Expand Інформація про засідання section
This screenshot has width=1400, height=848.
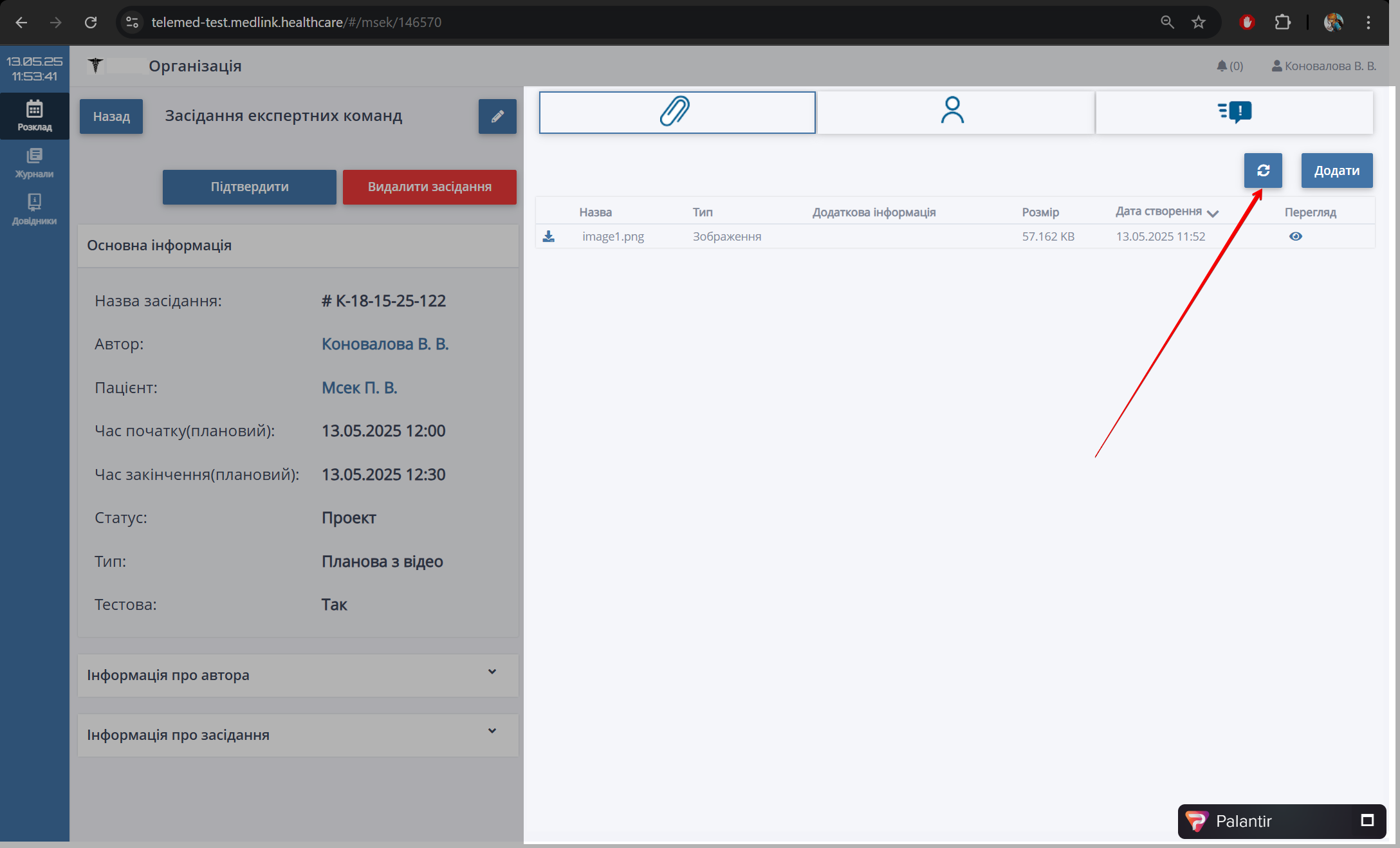[492, 732]
